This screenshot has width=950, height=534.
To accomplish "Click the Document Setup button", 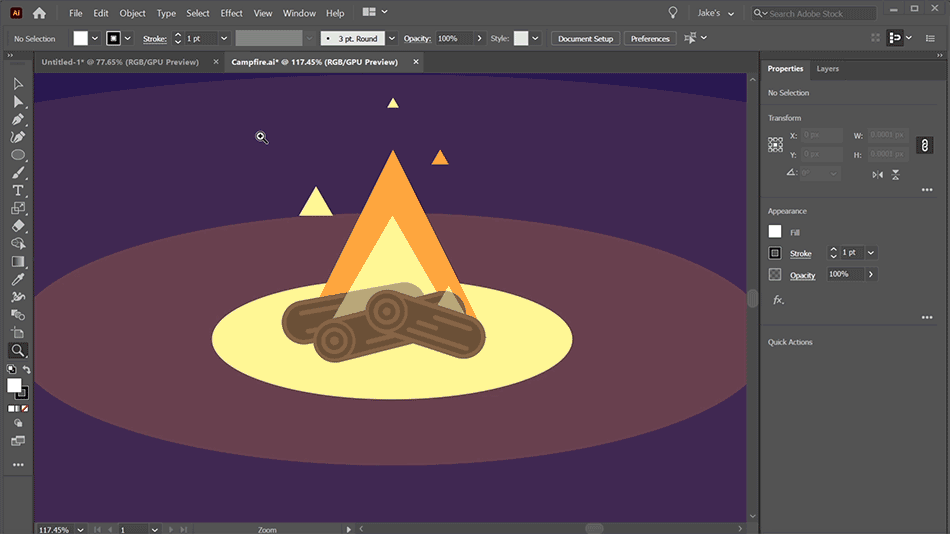I will pos(585,39).
